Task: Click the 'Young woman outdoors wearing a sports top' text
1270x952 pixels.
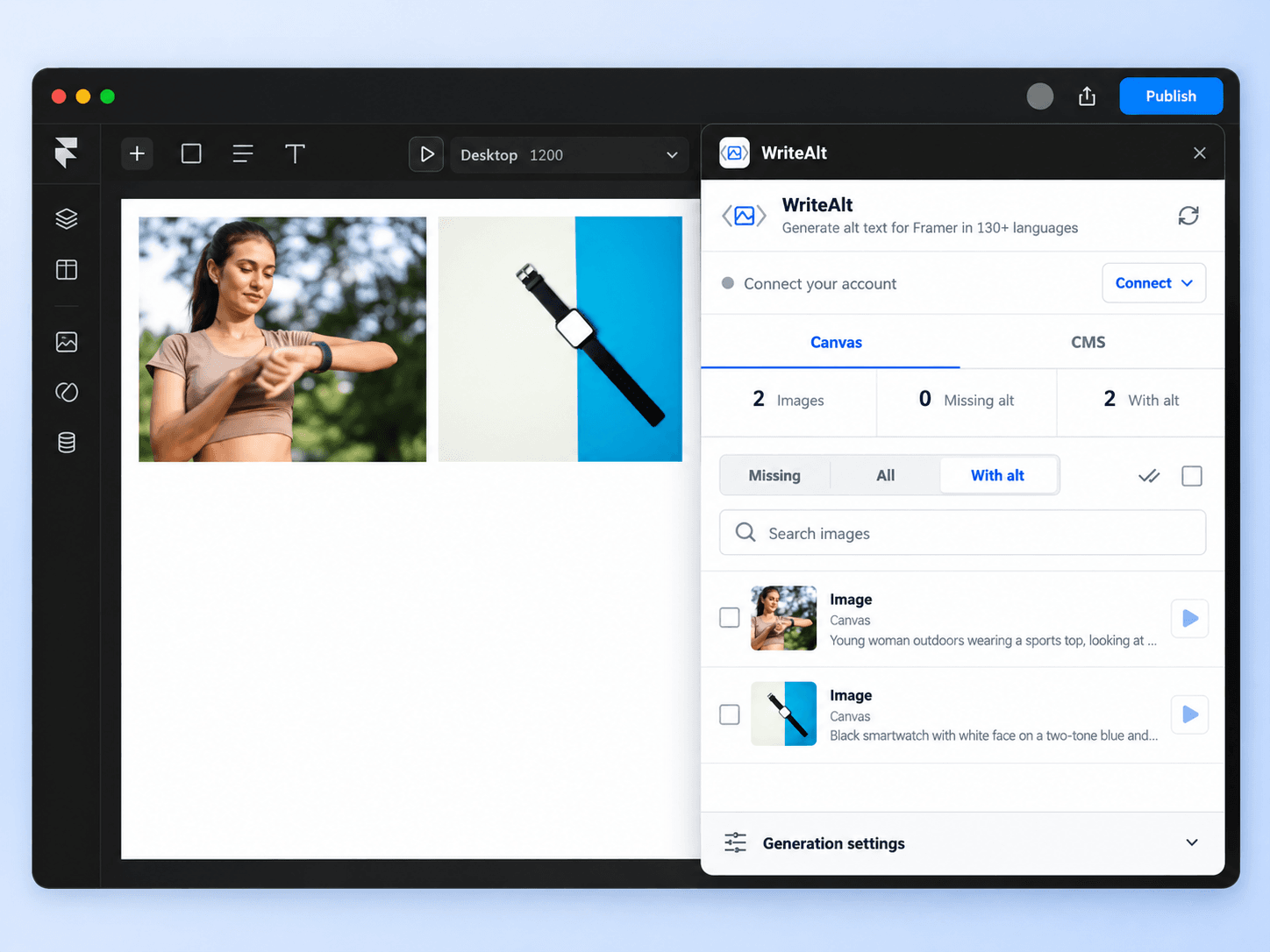Action: point(994,641)
